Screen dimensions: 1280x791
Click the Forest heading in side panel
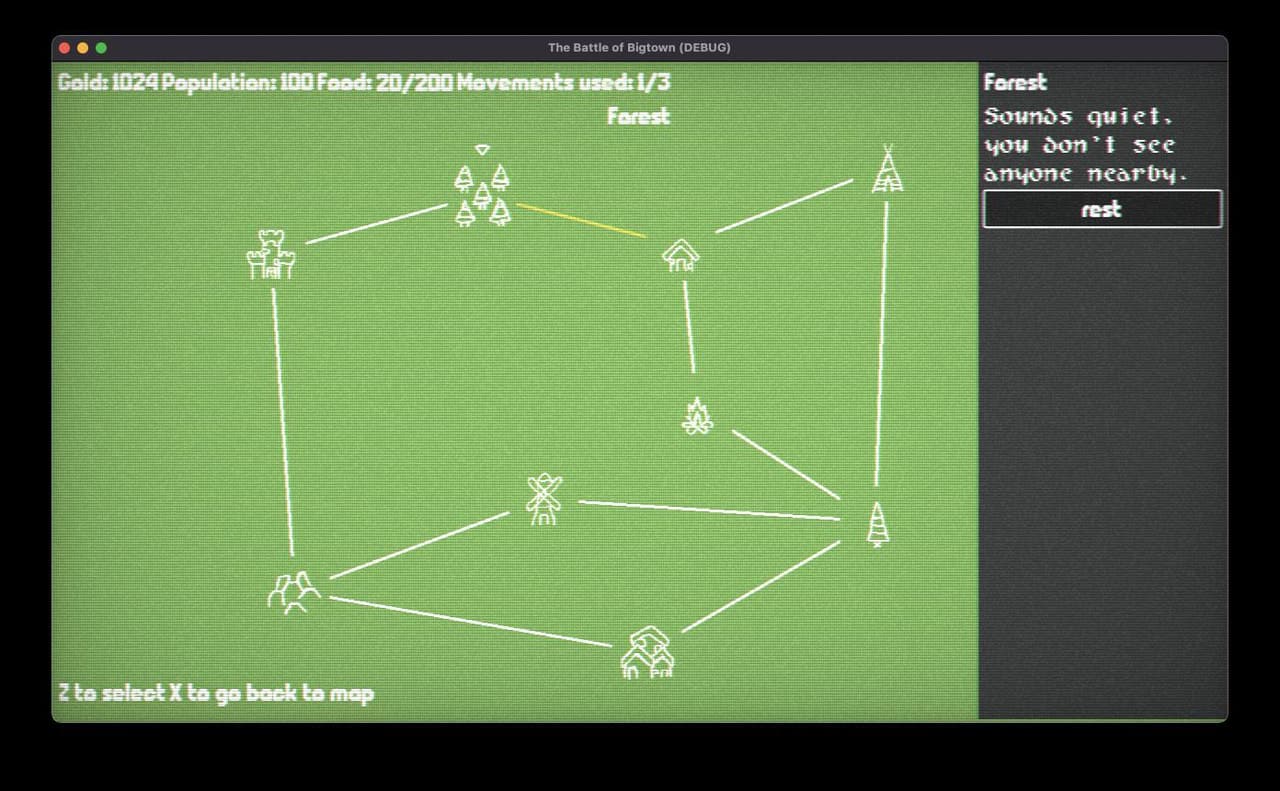coord(1015,82)
